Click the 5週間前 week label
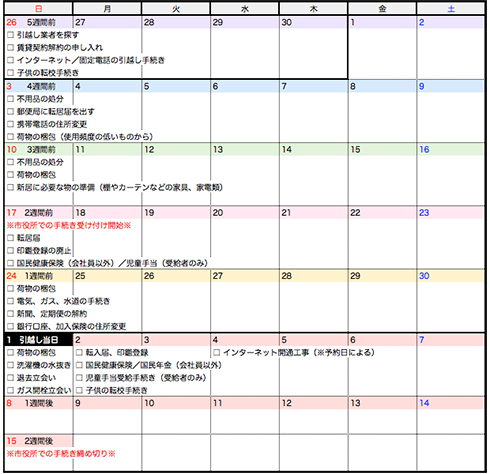490x474 pixels. [41, 22]
